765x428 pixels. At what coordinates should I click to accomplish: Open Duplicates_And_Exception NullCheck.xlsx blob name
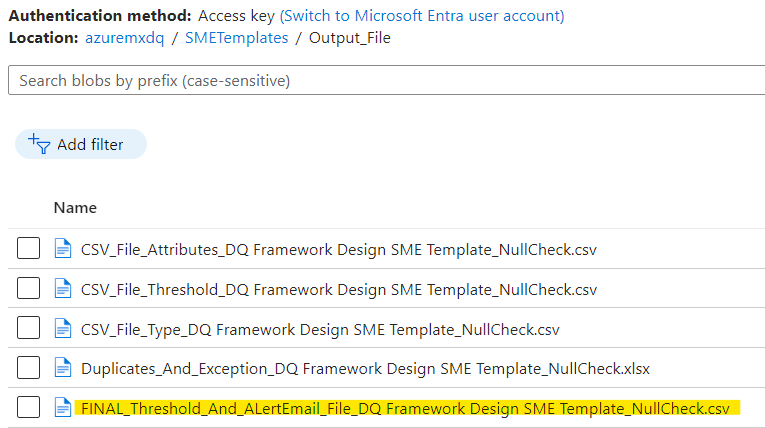(x=365, y=368)
